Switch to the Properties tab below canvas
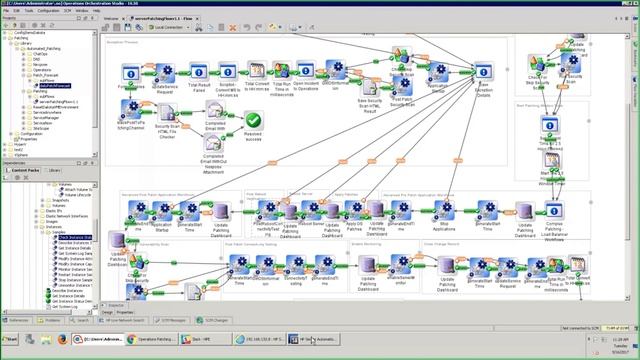This screenshot has width=640, height=360. (x=125, y=312)
